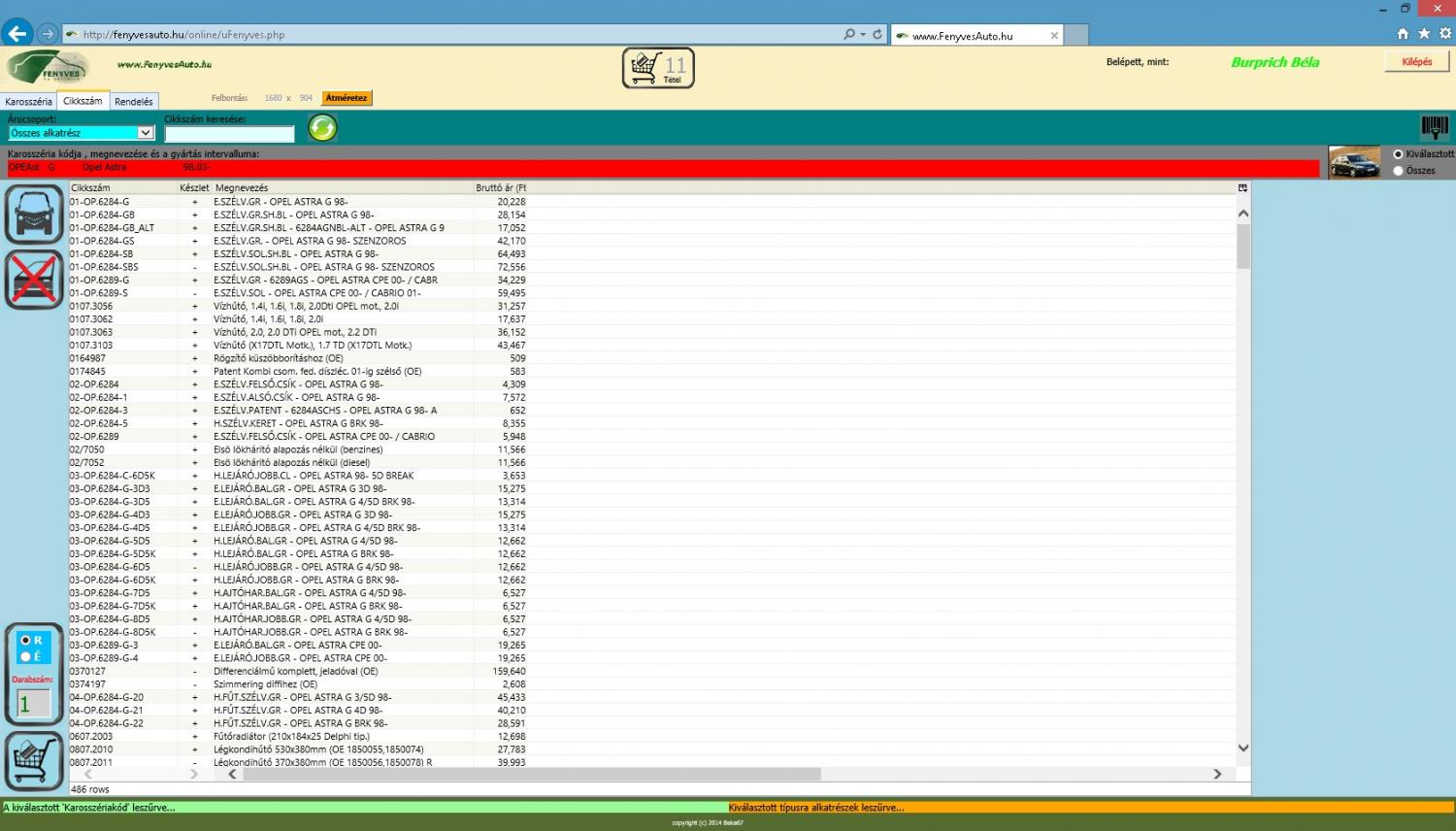Open the shopping cart with 11 items

(x=658, y=68)
